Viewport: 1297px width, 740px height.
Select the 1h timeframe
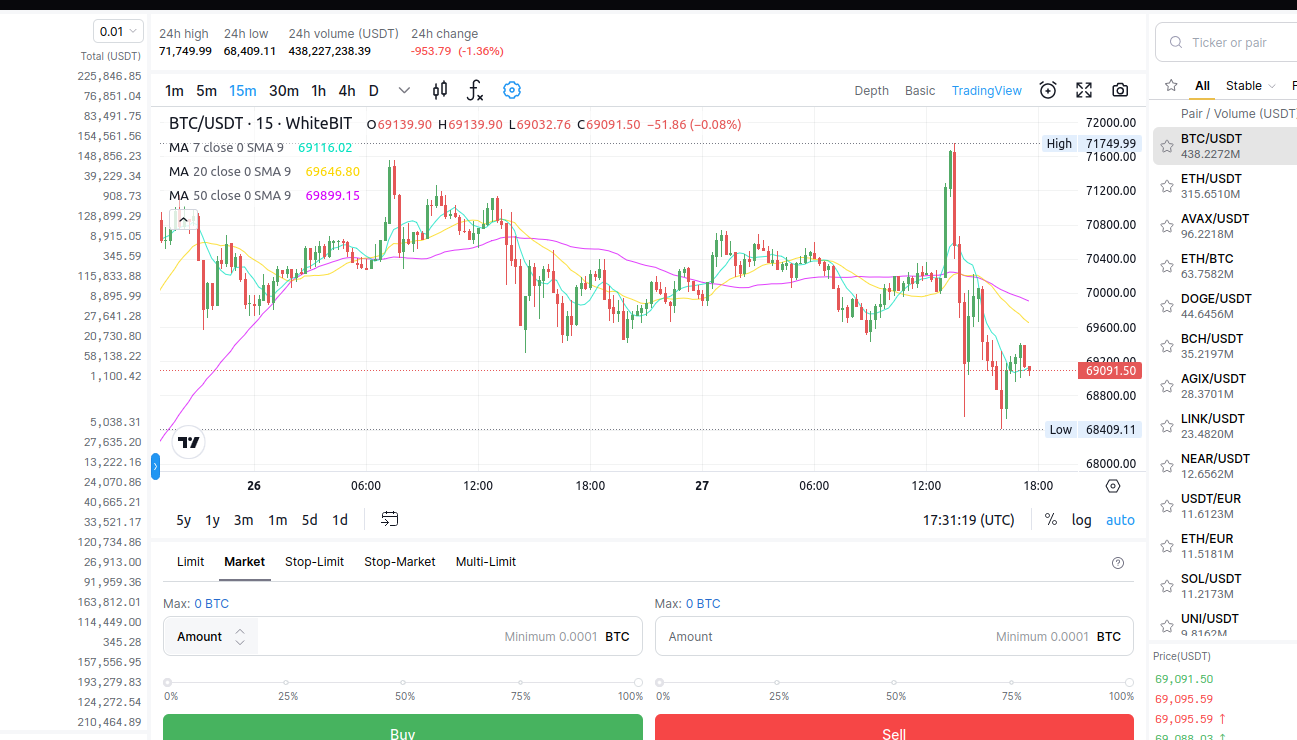tap(318, 90)
